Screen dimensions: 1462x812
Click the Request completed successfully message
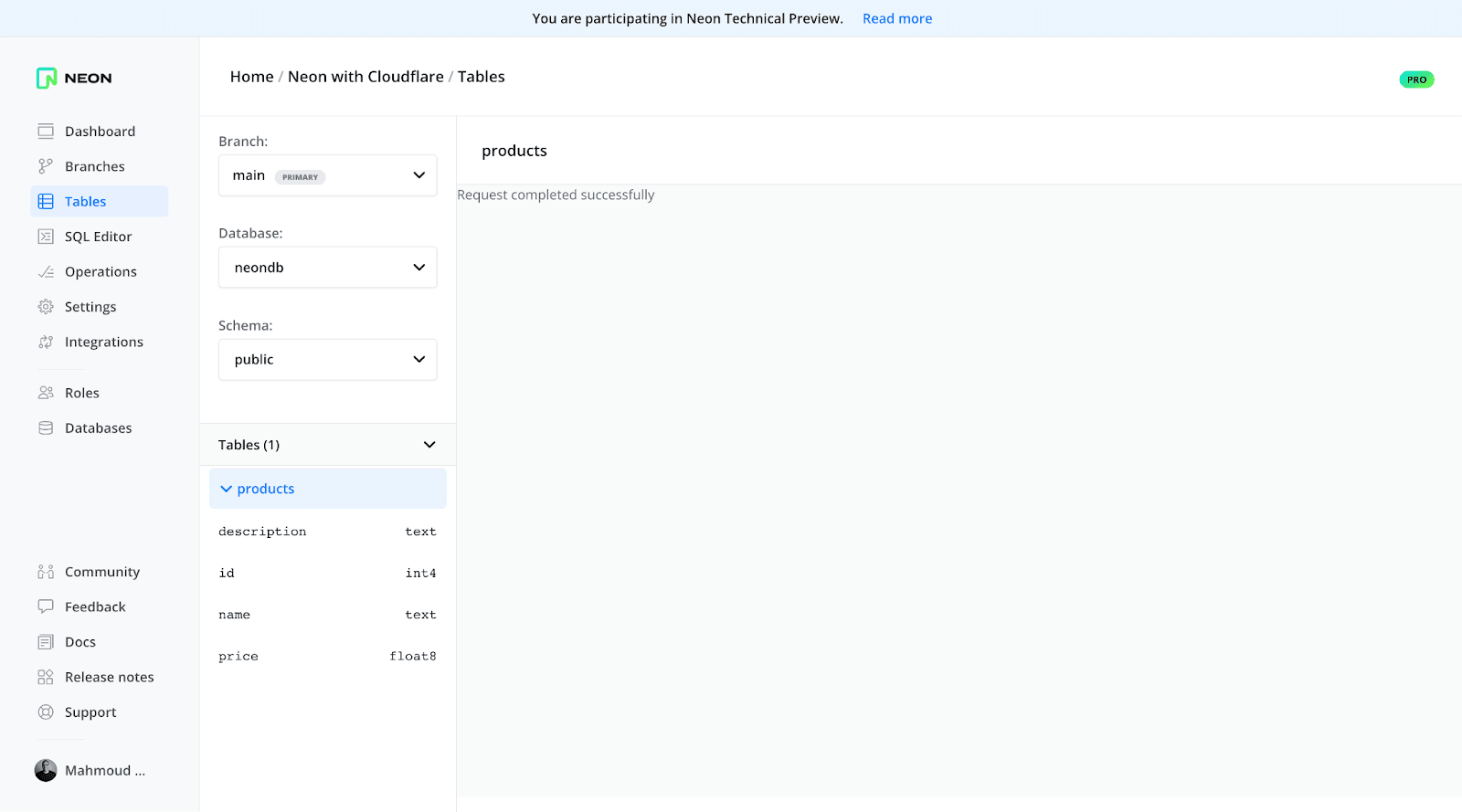(556, 195)
